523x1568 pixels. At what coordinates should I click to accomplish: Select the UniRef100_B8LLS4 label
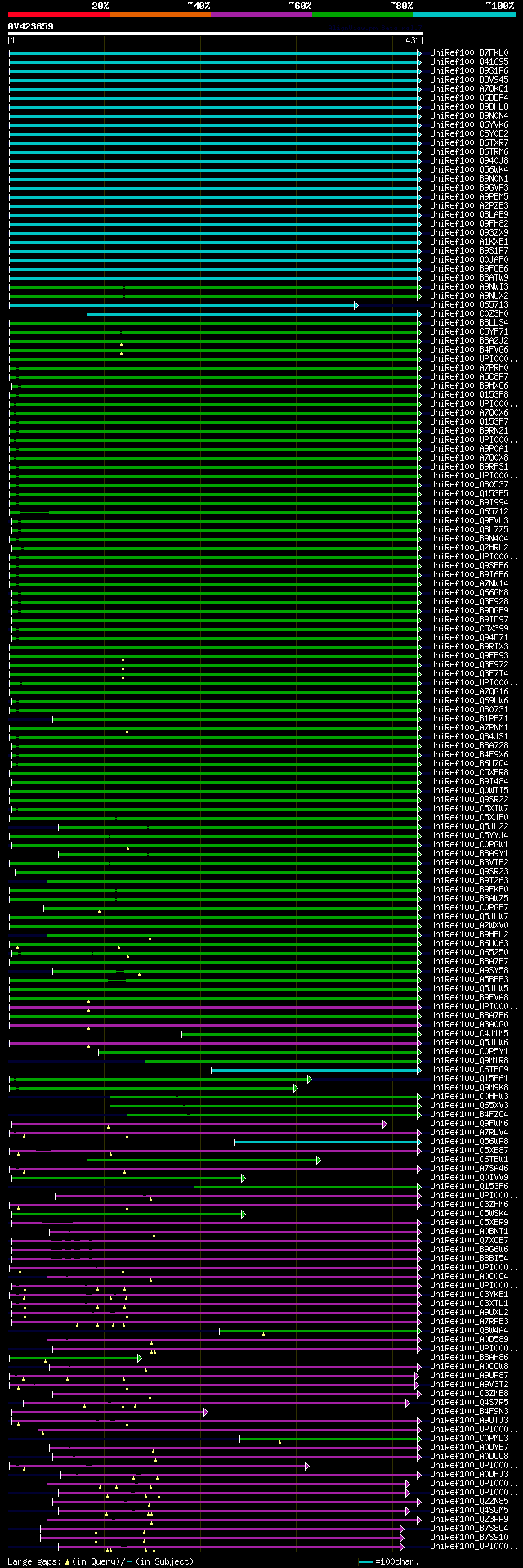[470, 322]
